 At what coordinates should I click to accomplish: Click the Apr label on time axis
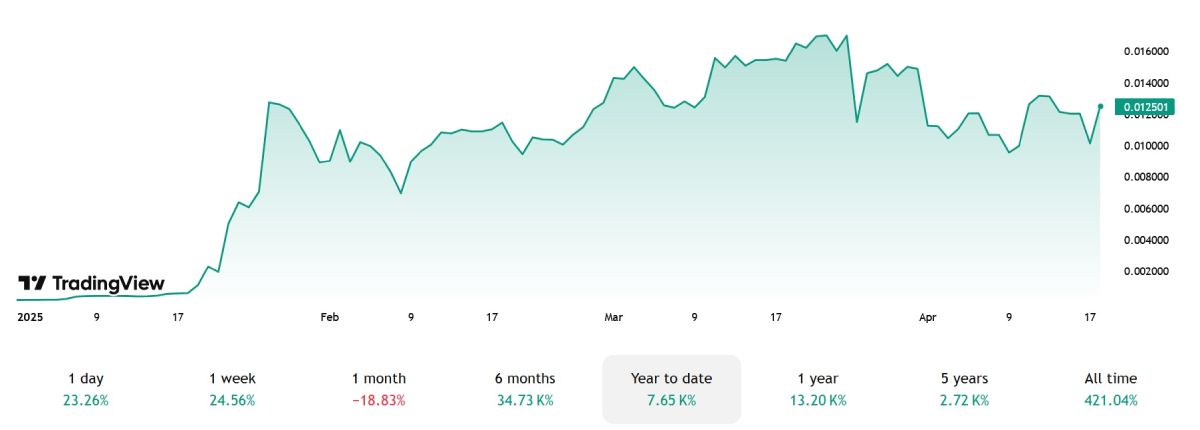tap(928, 317)
